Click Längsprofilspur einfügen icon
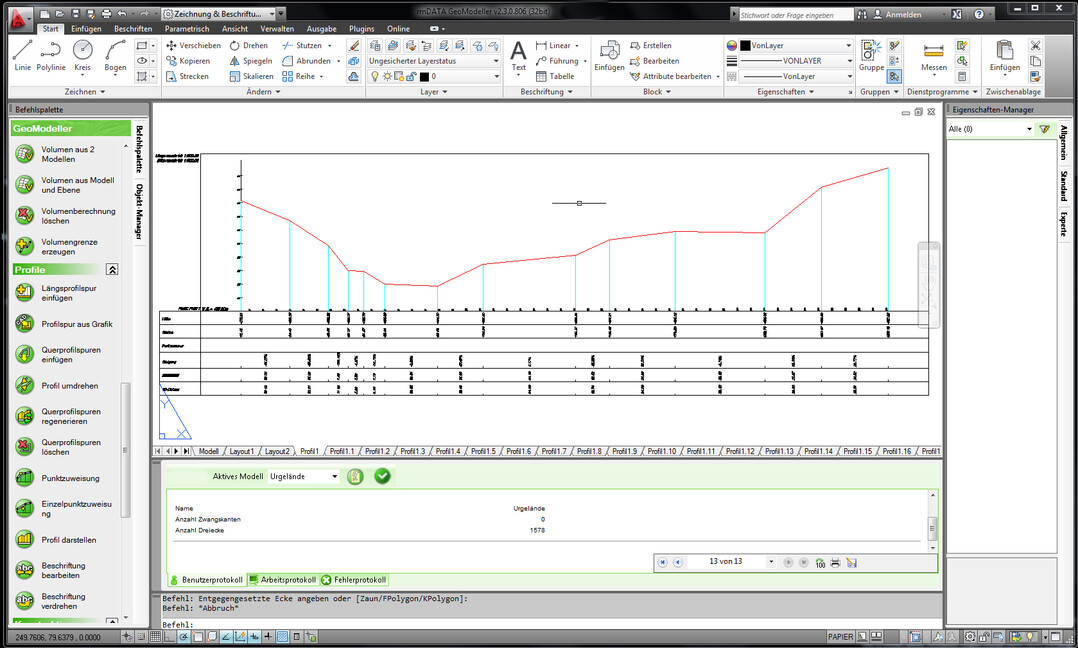 pyautogui.click(x=25, y=293)
